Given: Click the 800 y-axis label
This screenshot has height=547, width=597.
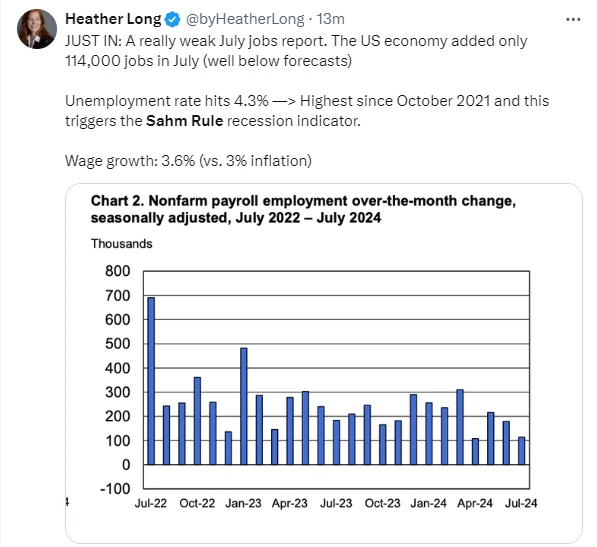Looking at the screenshot, I should [x=118, y=271].
